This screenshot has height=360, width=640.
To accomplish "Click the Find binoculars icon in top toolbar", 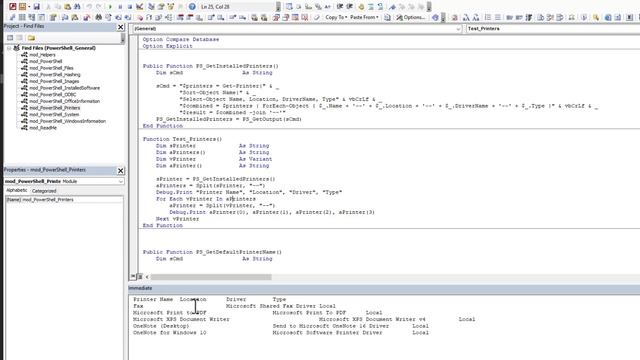I will point(77,7).
